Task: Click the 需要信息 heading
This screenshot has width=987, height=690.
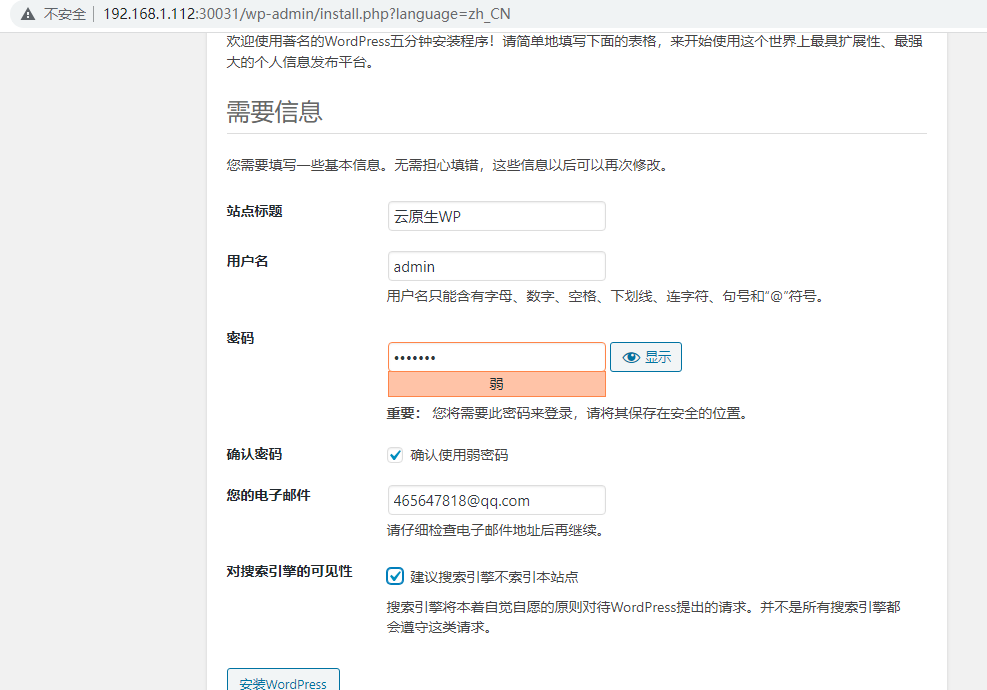Action: (x=274, y=112)
